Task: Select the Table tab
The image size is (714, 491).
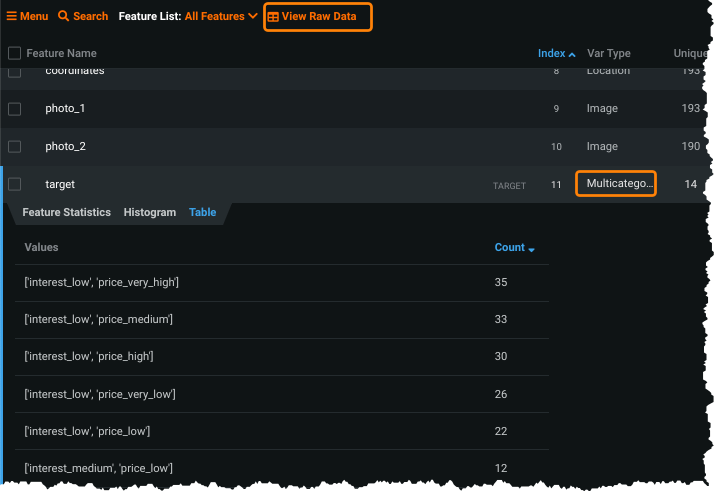Action: tap(202, 212)
